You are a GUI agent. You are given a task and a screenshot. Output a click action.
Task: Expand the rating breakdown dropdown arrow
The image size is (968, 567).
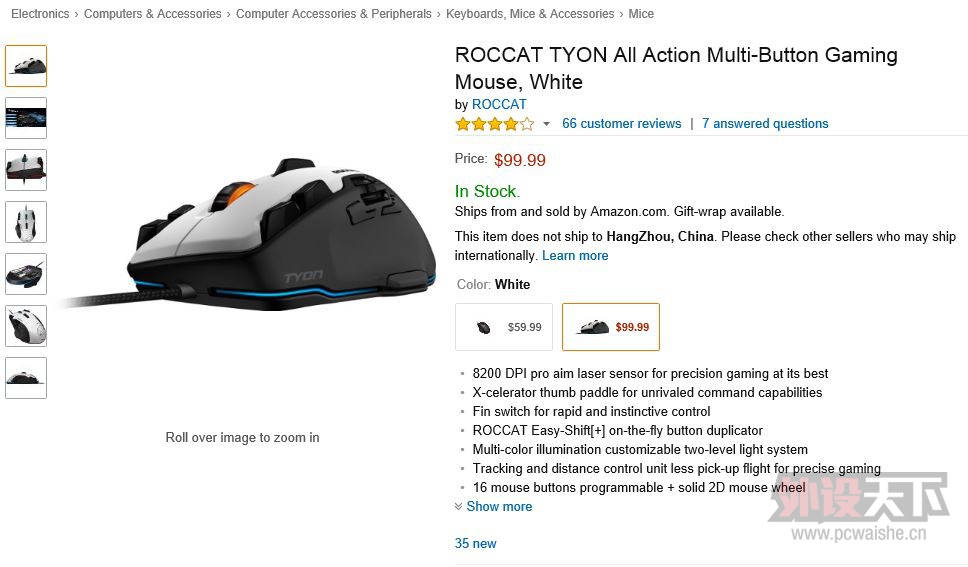[546, 124]
